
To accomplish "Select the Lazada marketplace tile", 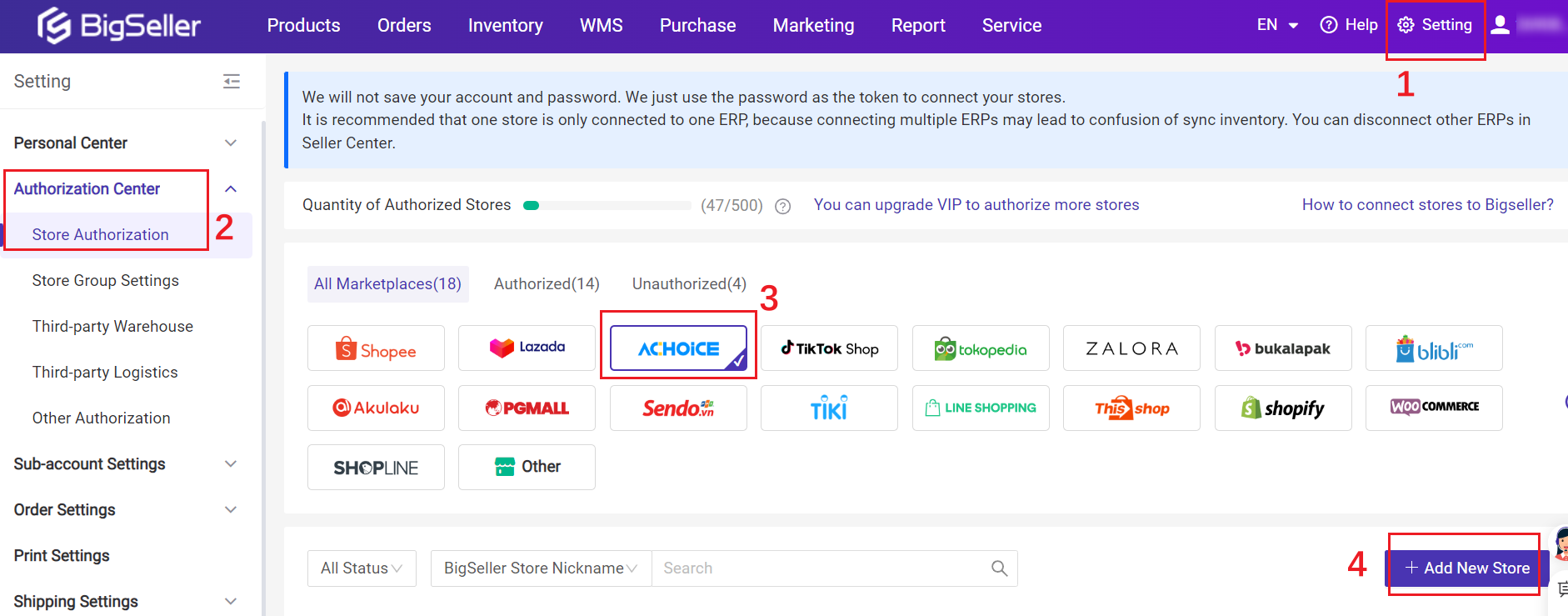I will click(527, 348).
